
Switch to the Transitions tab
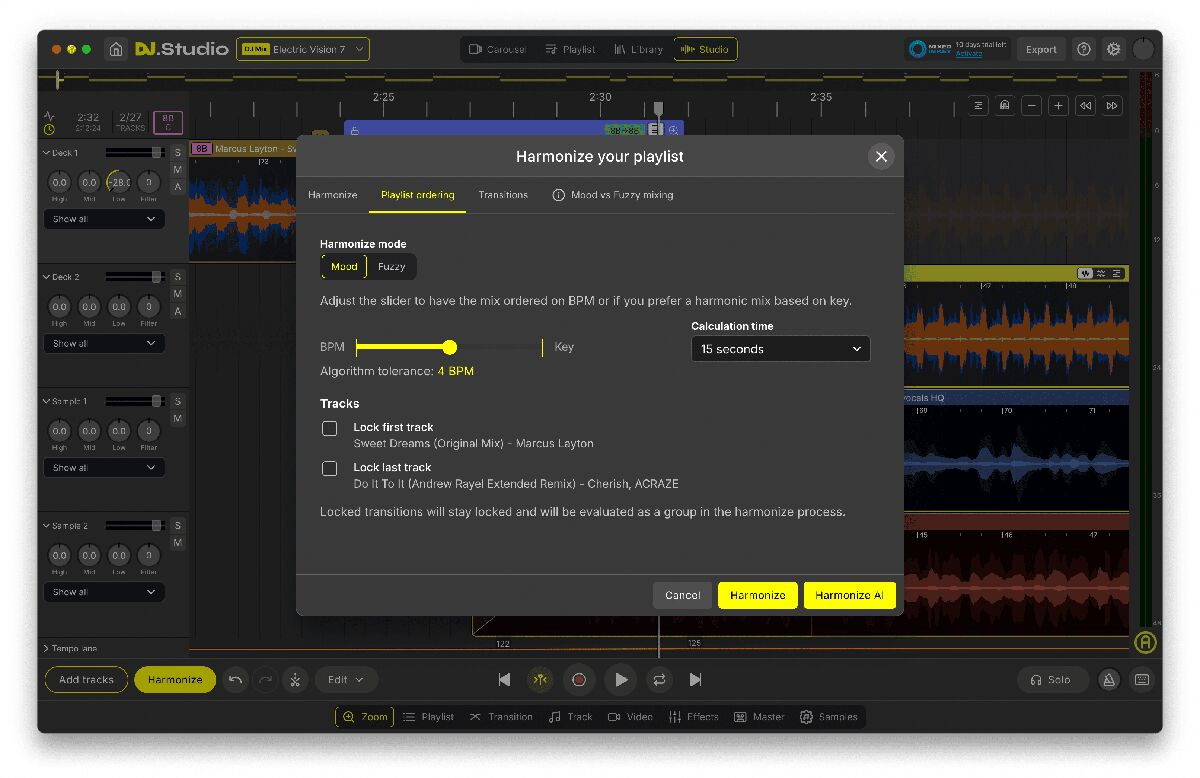click(503, 195)
